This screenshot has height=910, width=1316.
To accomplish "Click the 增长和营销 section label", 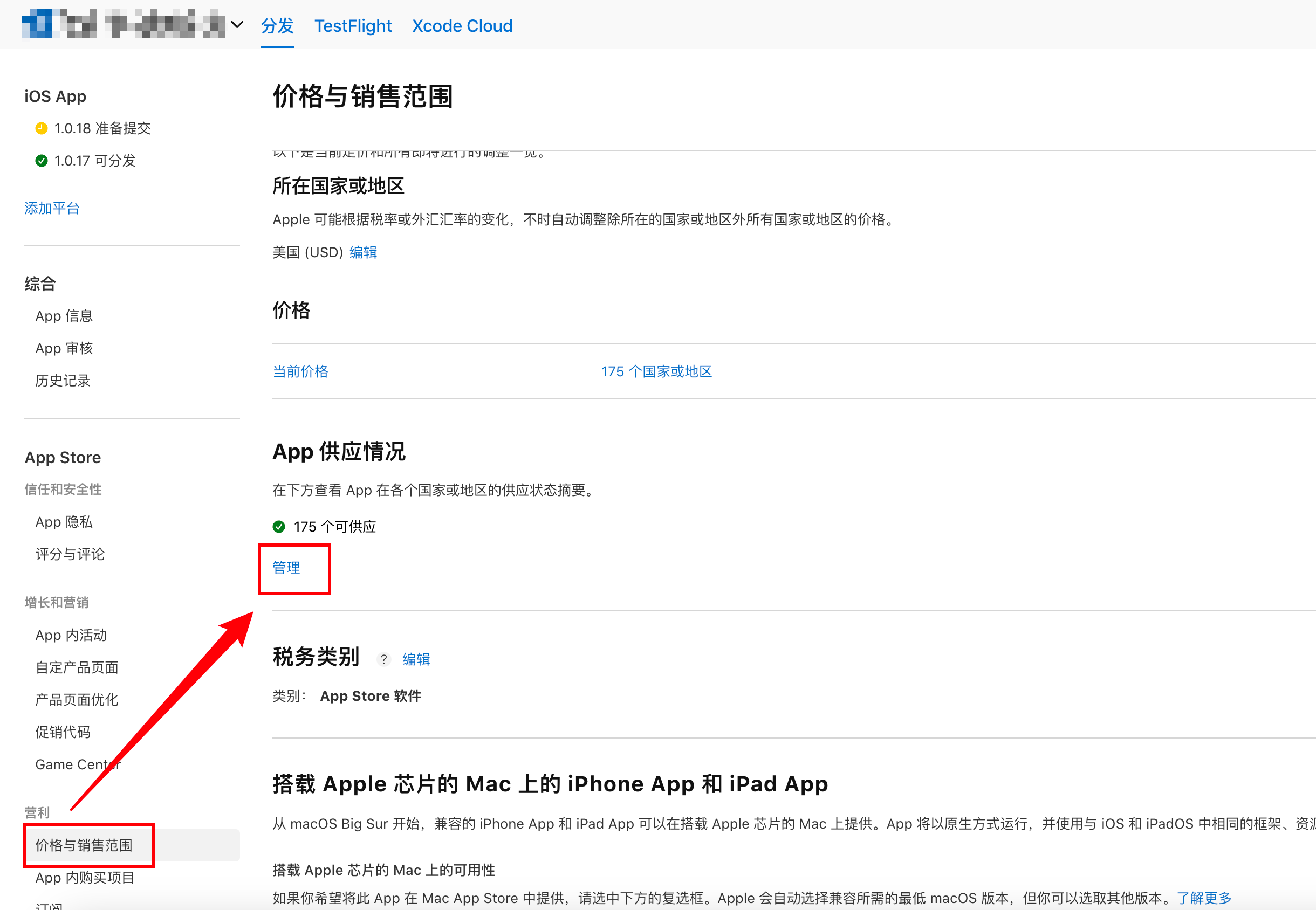I will [x=57, y=603].
